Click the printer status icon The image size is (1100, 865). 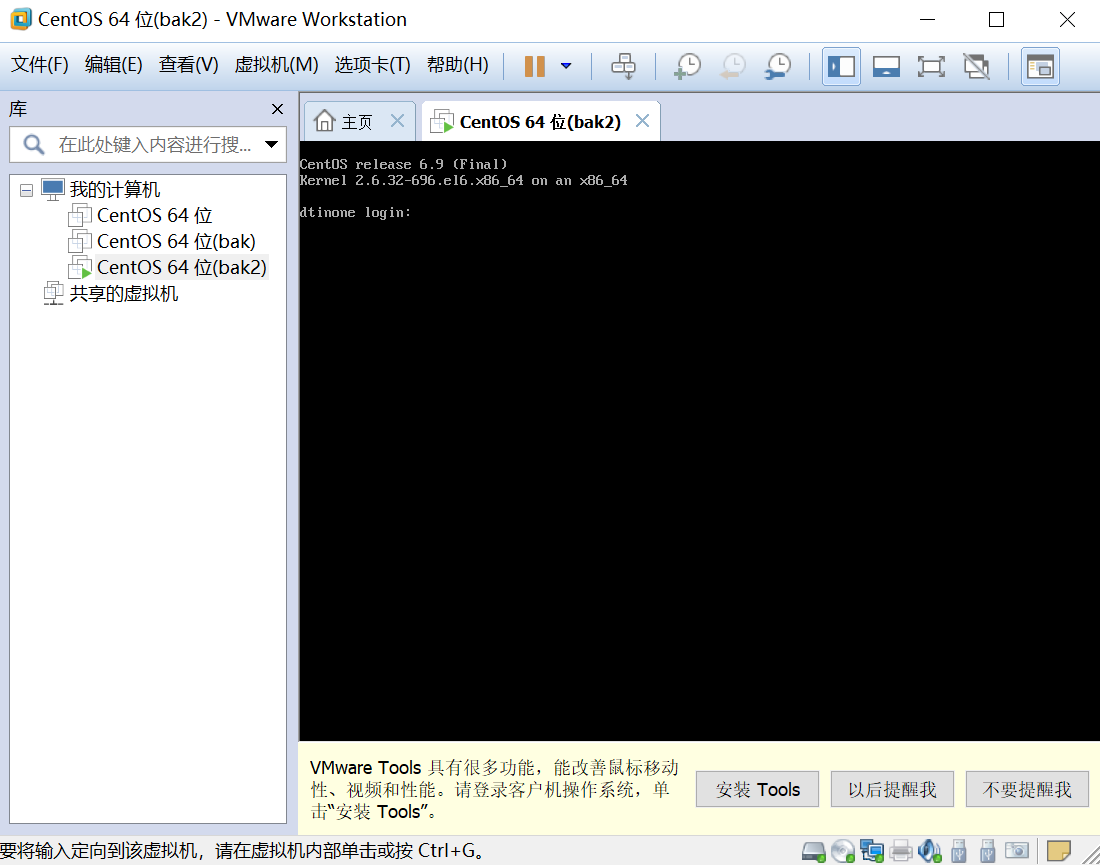900,851
